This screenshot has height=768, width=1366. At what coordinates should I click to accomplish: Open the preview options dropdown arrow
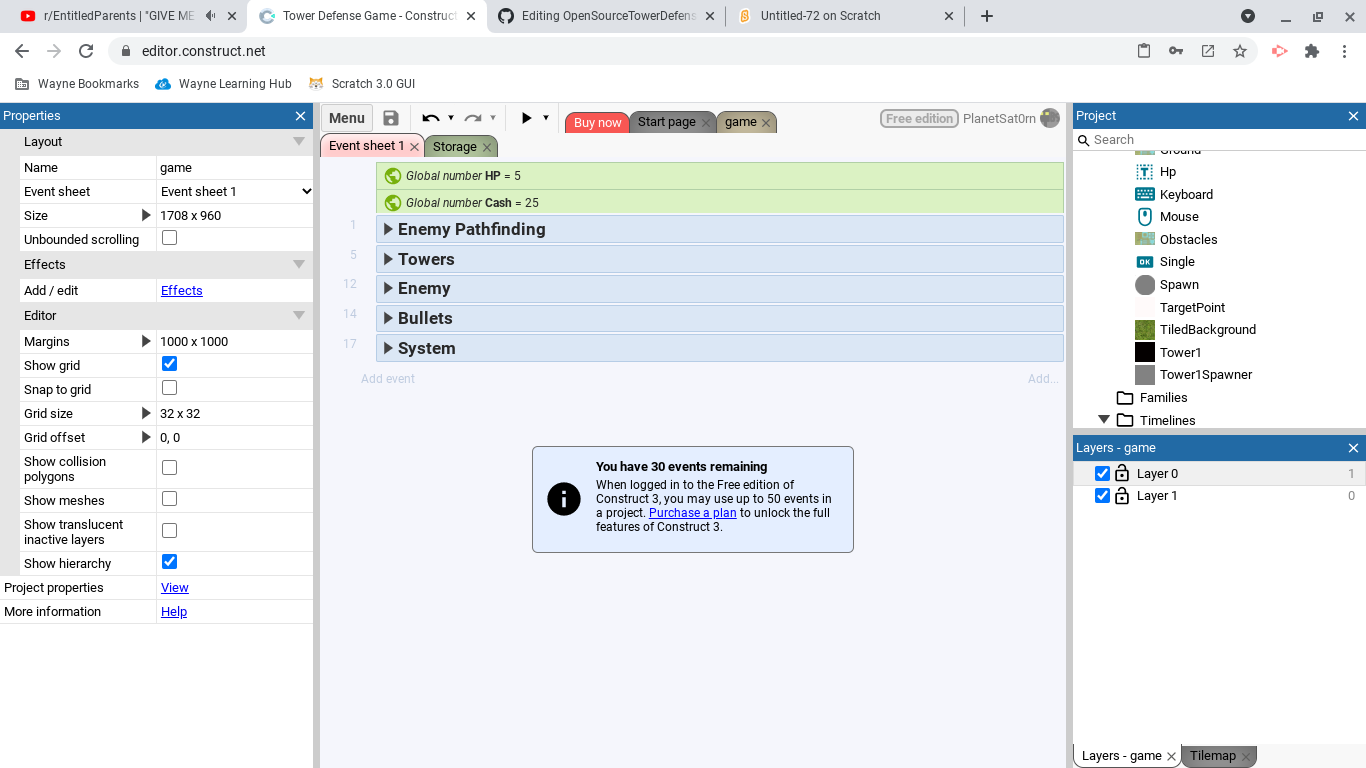pos(546,118)
